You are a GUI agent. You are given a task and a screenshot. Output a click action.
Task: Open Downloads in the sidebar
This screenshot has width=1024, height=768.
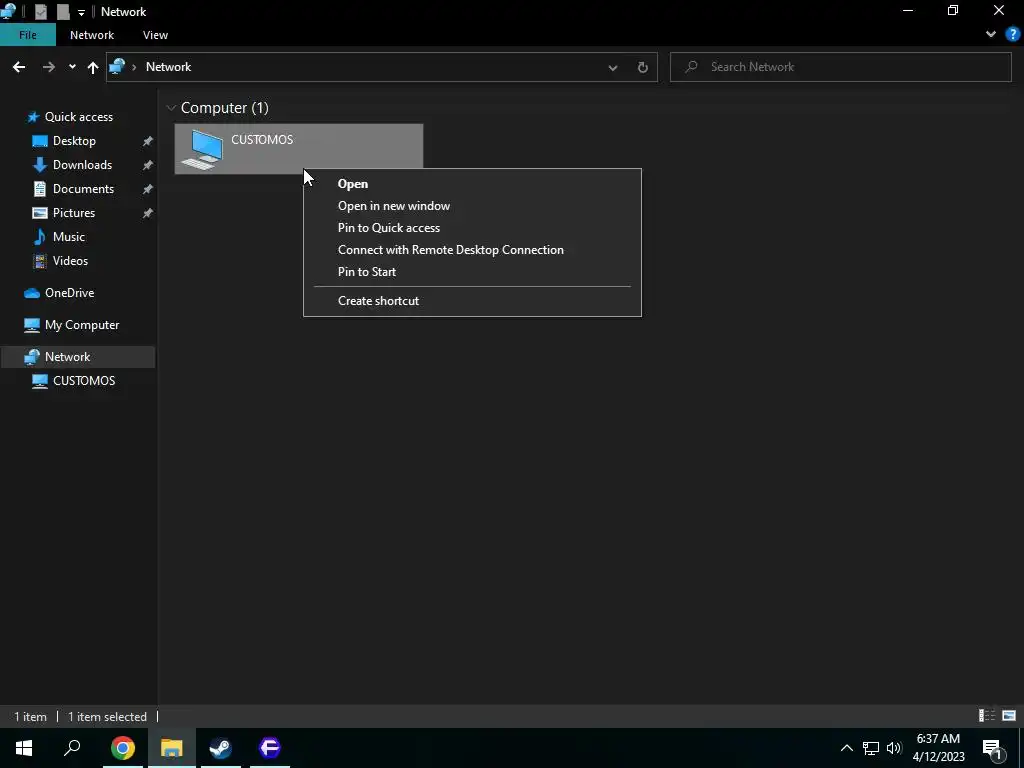(x=82, y=165)
